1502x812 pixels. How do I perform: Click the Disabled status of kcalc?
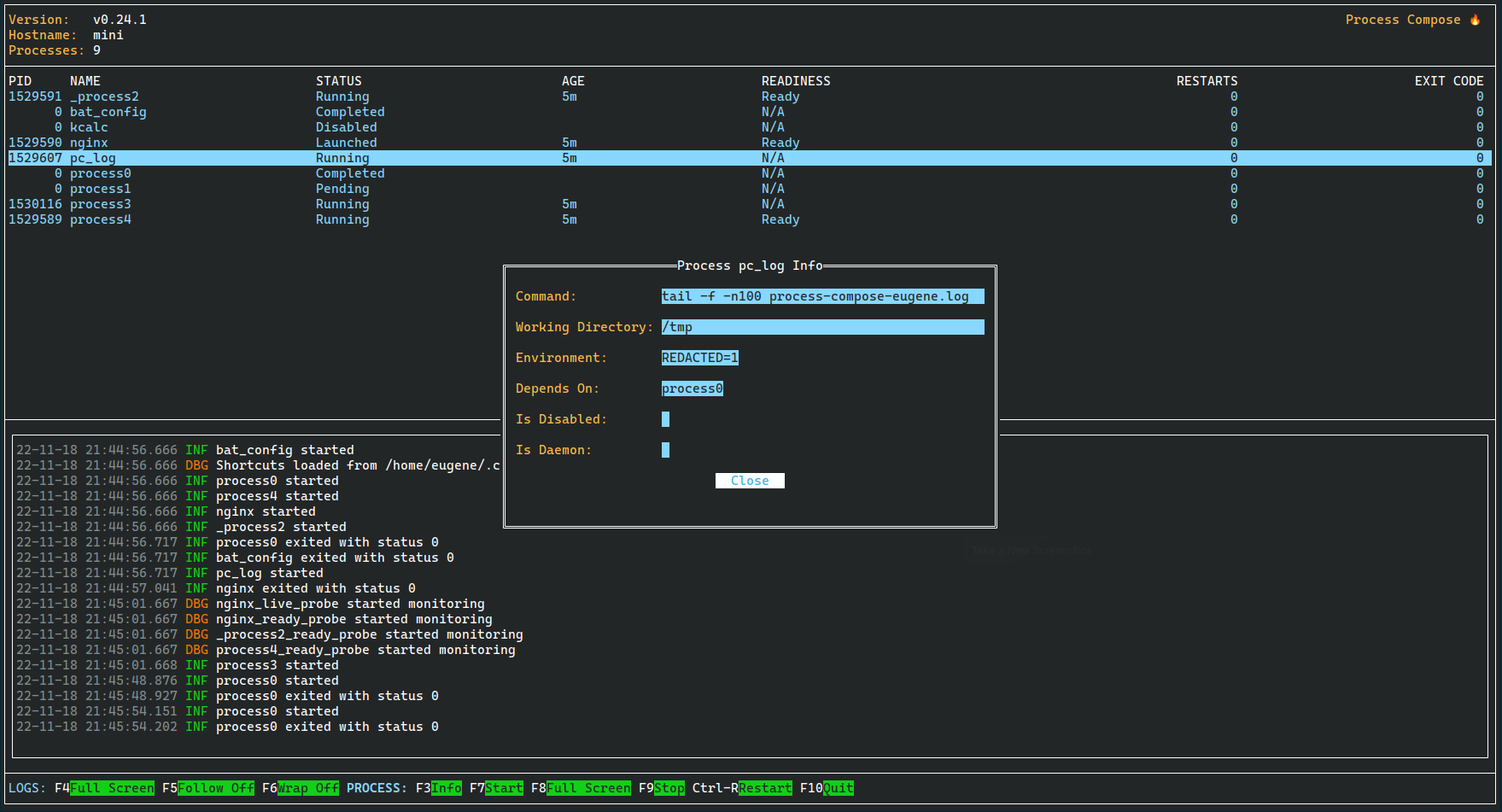coord(347,127)
